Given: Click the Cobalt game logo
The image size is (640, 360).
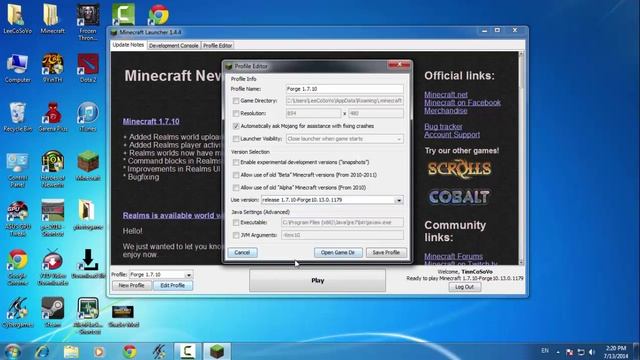Looking at the screenshot, I should (x=459, y=197).
